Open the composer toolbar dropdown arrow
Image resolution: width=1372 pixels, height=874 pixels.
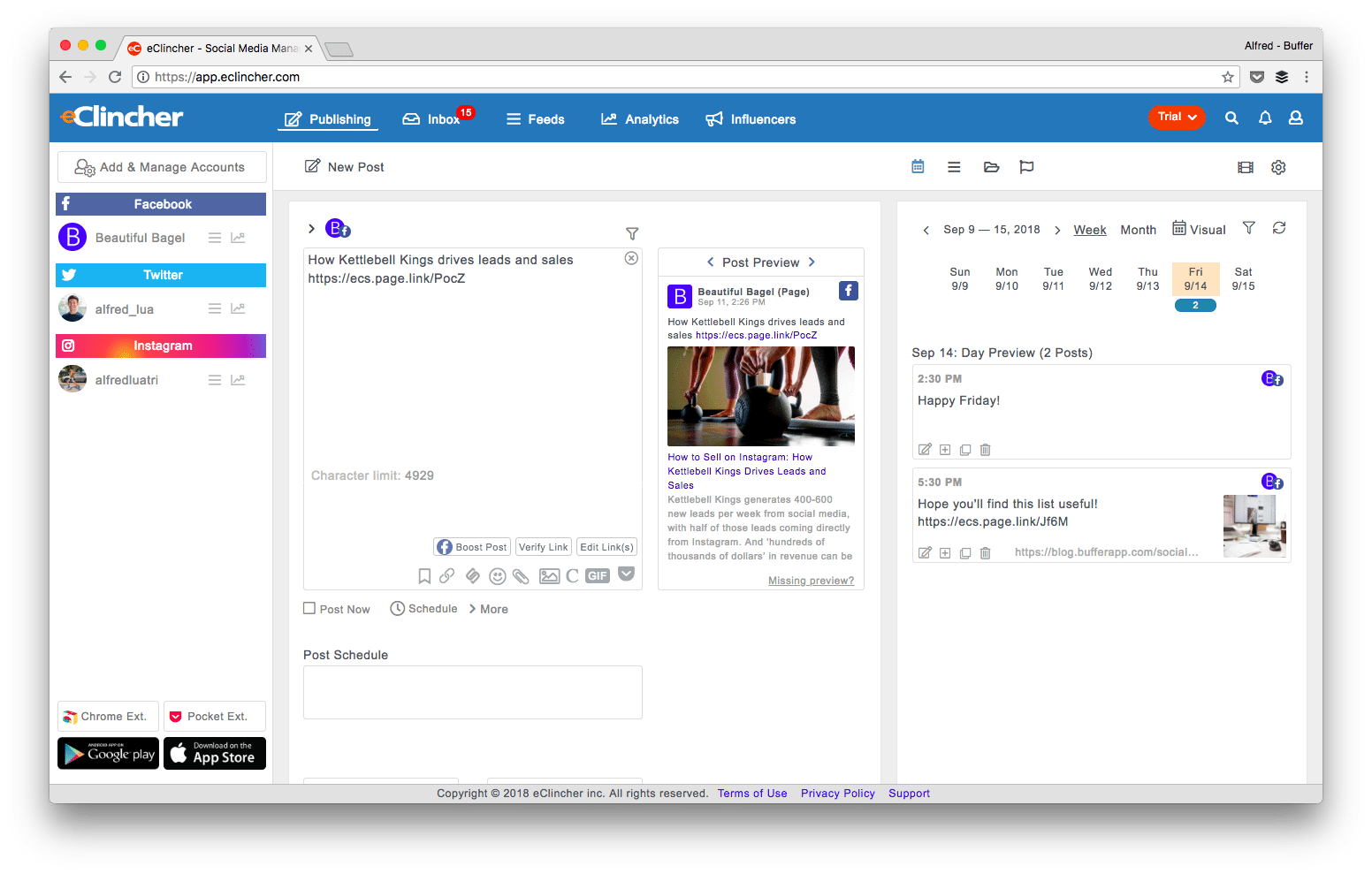627,574
